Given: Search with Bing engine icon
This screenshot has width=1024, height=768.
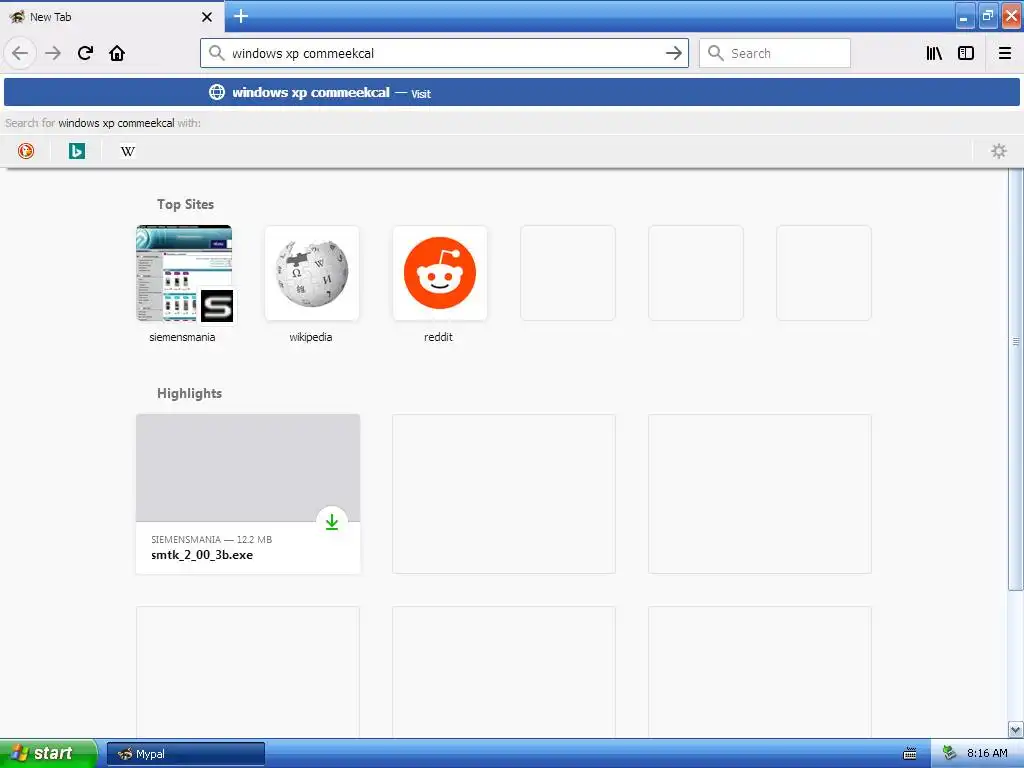Looking at the screenshot, I should pos(76,151).
